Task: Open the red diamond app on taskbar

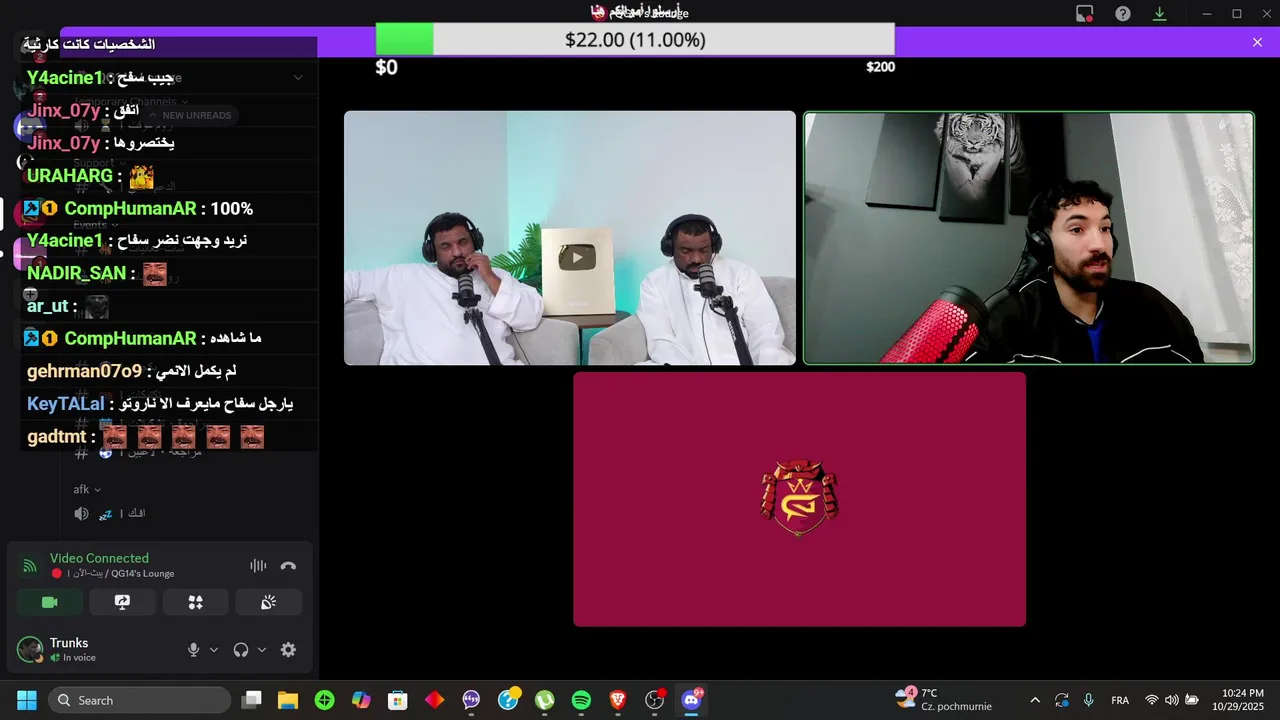Action: (x=434, y=700)
